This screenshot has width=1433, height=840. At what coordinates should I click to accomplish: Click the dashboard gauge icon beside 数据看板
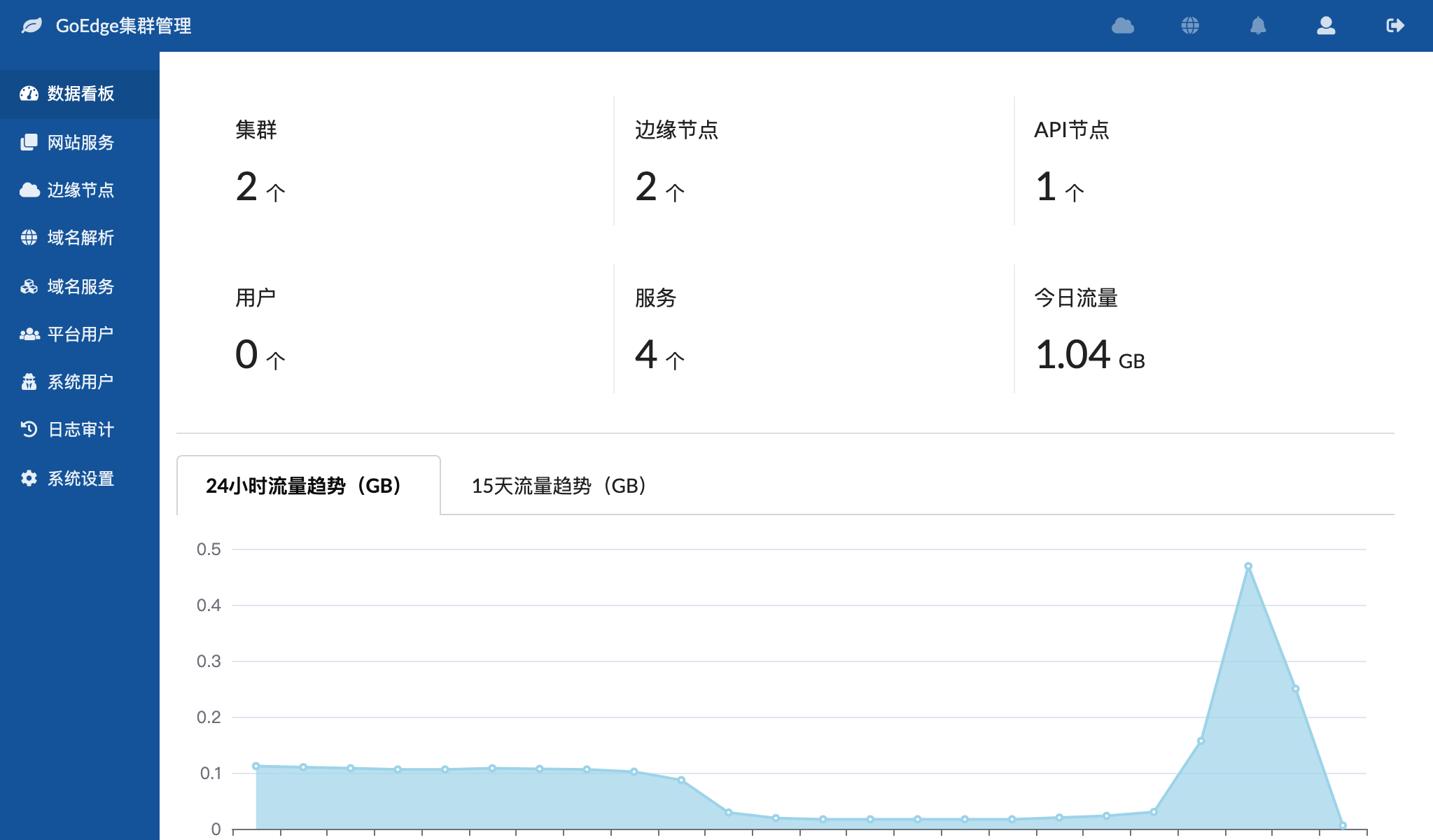pyautogui.click(x=29, y=94)
